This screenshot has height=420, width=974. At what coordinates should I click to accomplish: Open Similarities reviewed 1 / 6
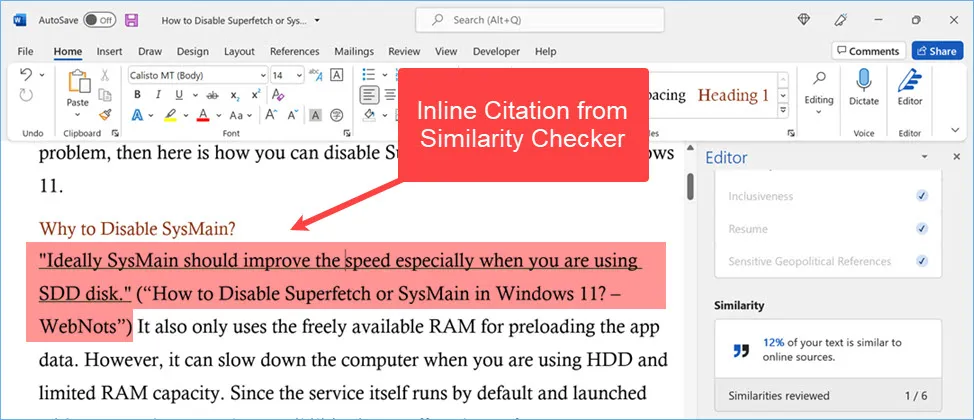(827, 396)
